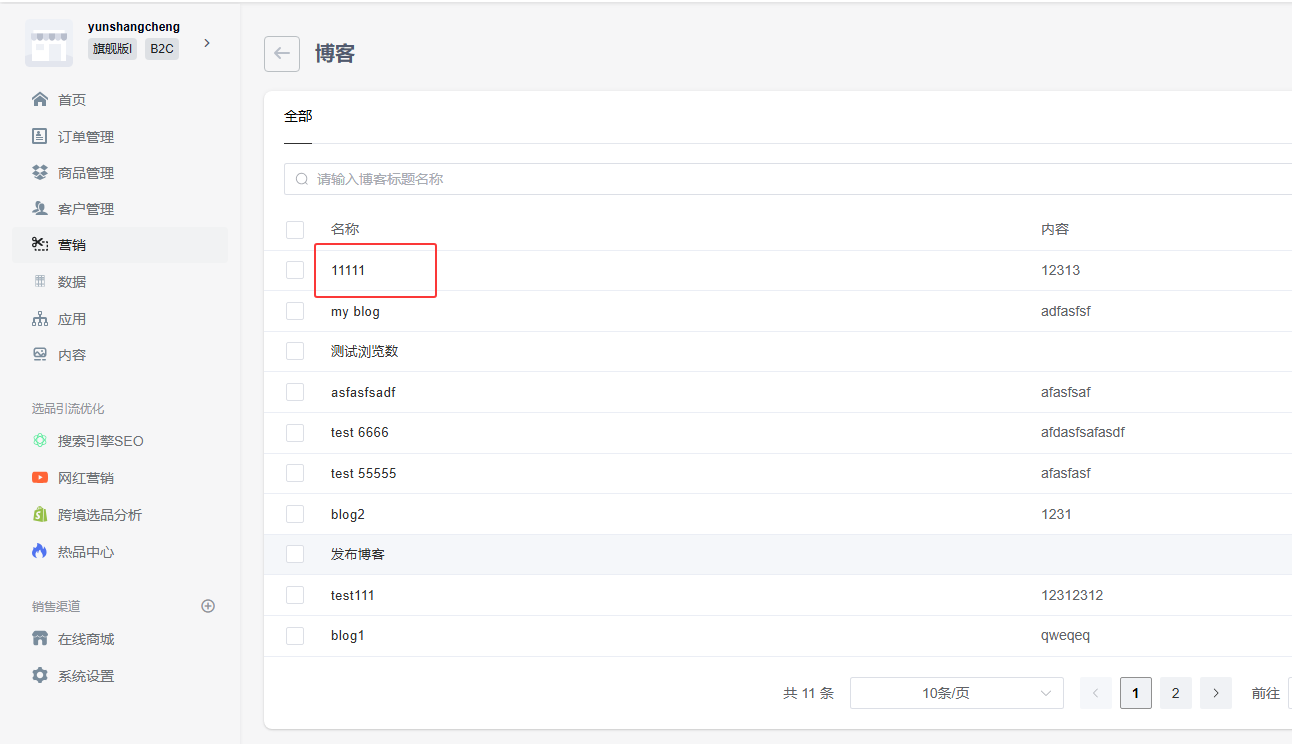Viewport: 1292px width, 744px height.
Task: Click the 网红营销 video icon
Action: (40, 478)
